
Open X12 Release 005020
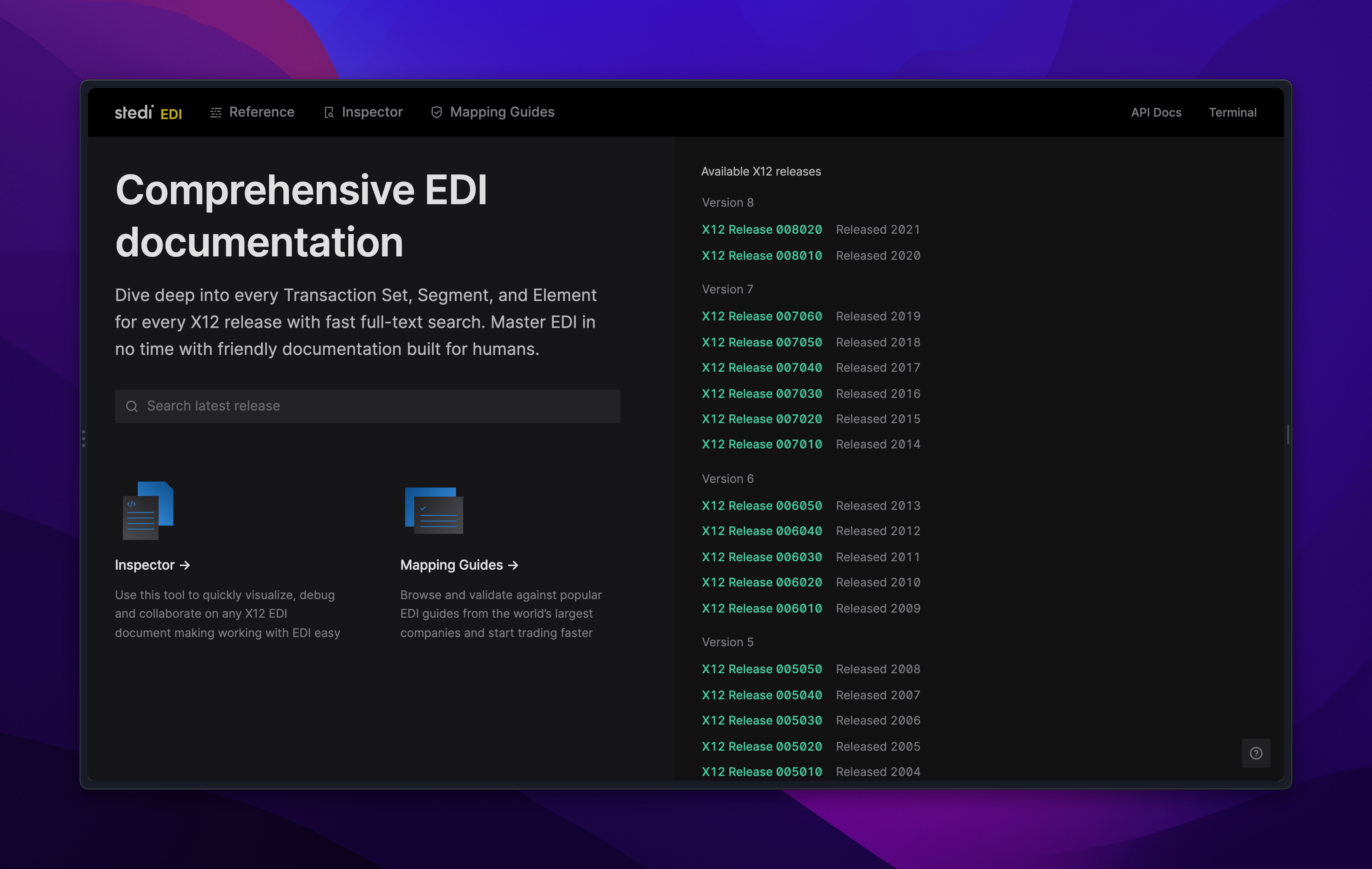[x=762, y=746]
